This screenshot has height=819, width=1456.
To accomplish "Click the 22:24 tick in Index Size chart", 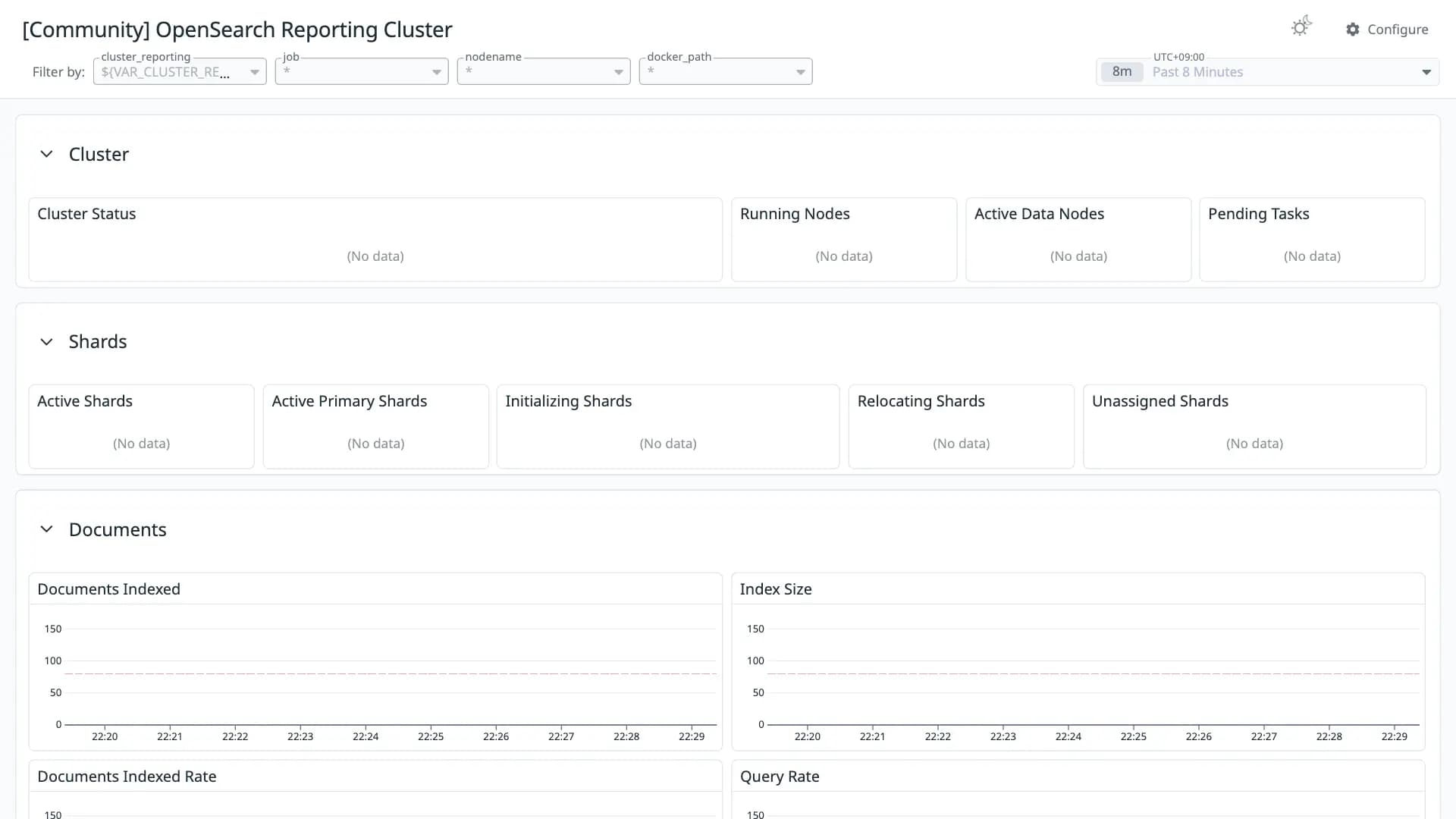I will [x=1068, y=736].
